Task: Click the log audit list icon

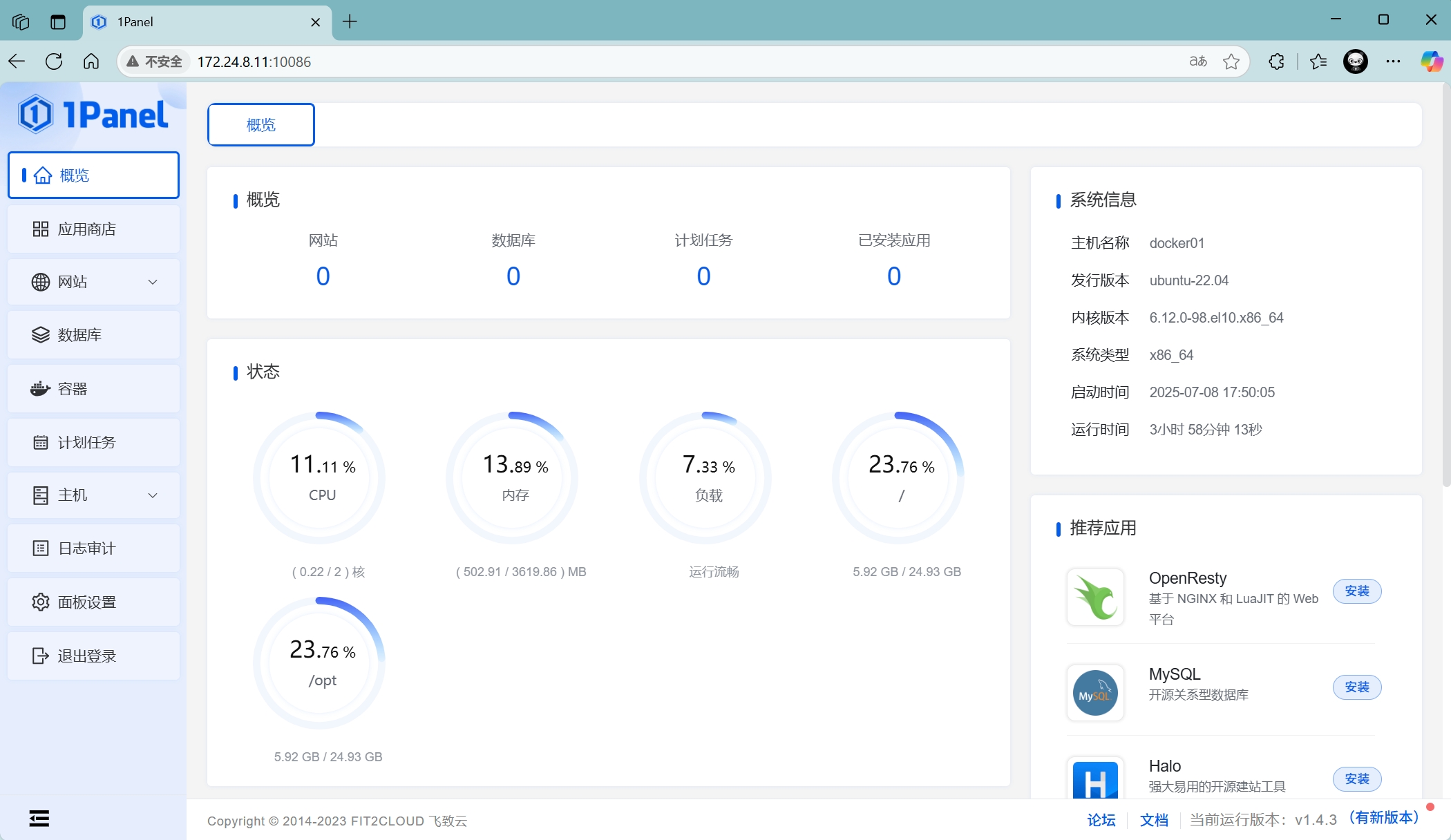Action: click(40, 548)
